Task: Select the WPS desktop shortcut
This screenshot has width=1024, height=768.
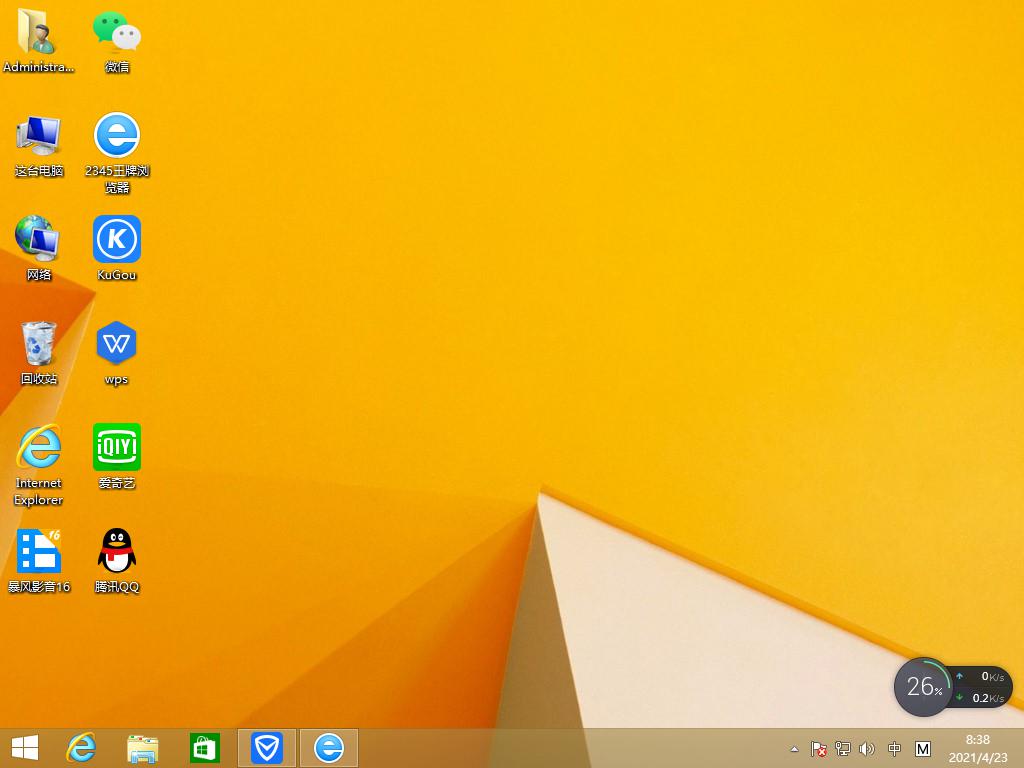Action: point(117,344)
